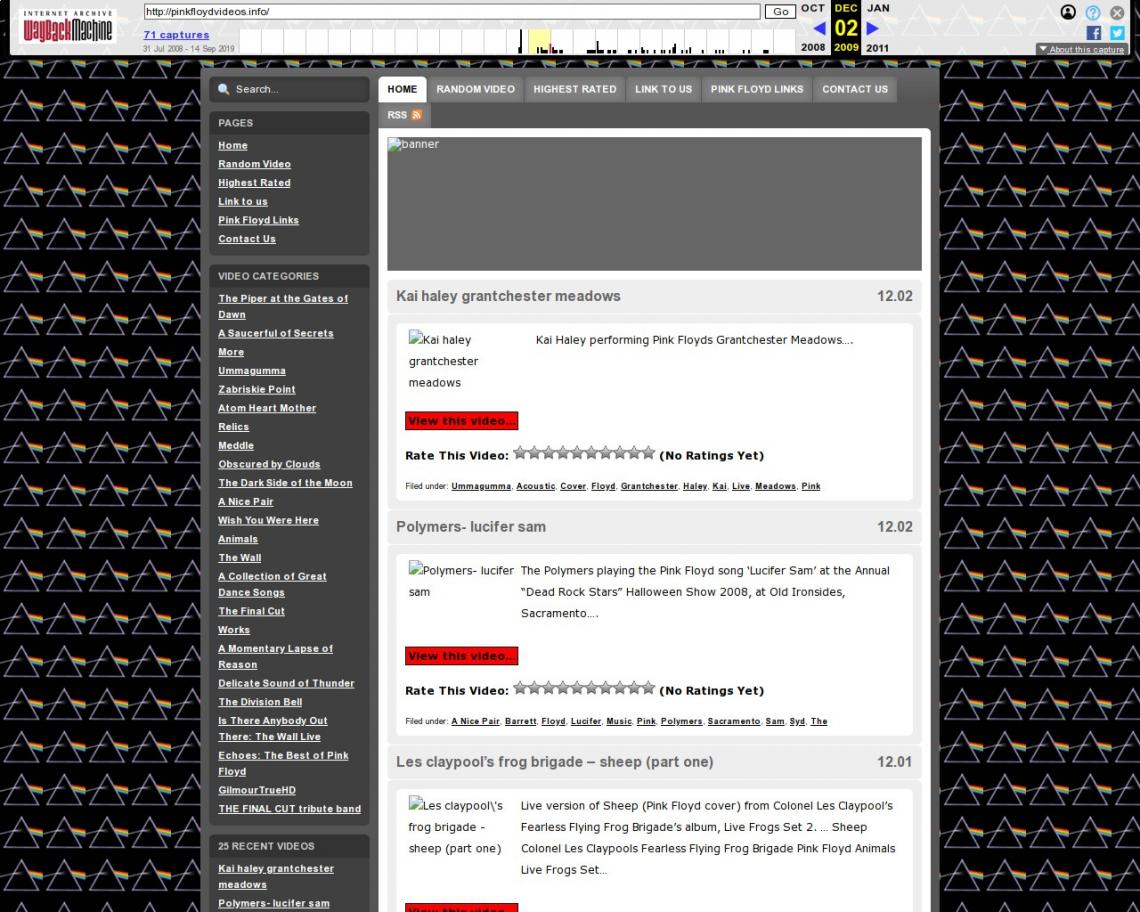
Task: Open A Saucerful of Secrets category
Action: 276,333
